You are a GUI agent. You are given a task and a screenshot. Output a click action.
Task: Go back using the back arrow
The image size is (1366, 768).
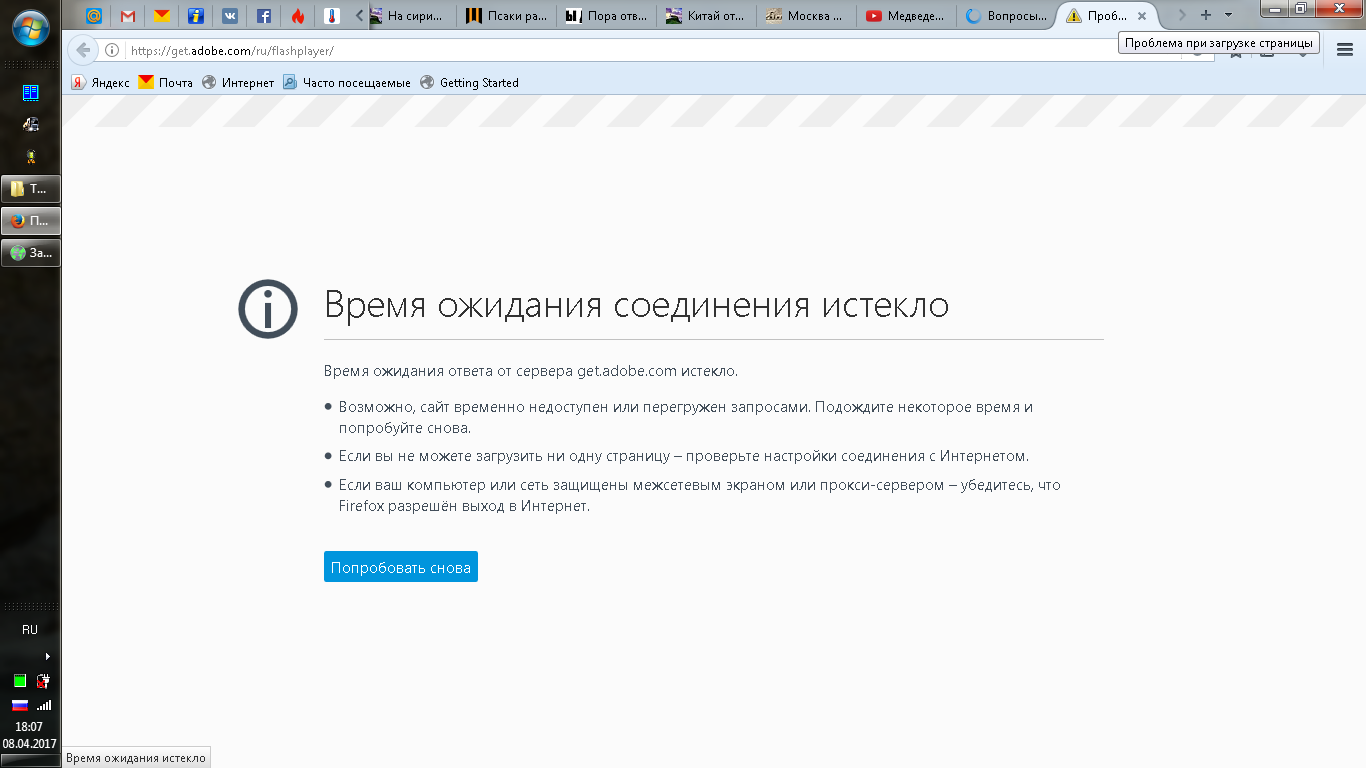pos(84,50)
